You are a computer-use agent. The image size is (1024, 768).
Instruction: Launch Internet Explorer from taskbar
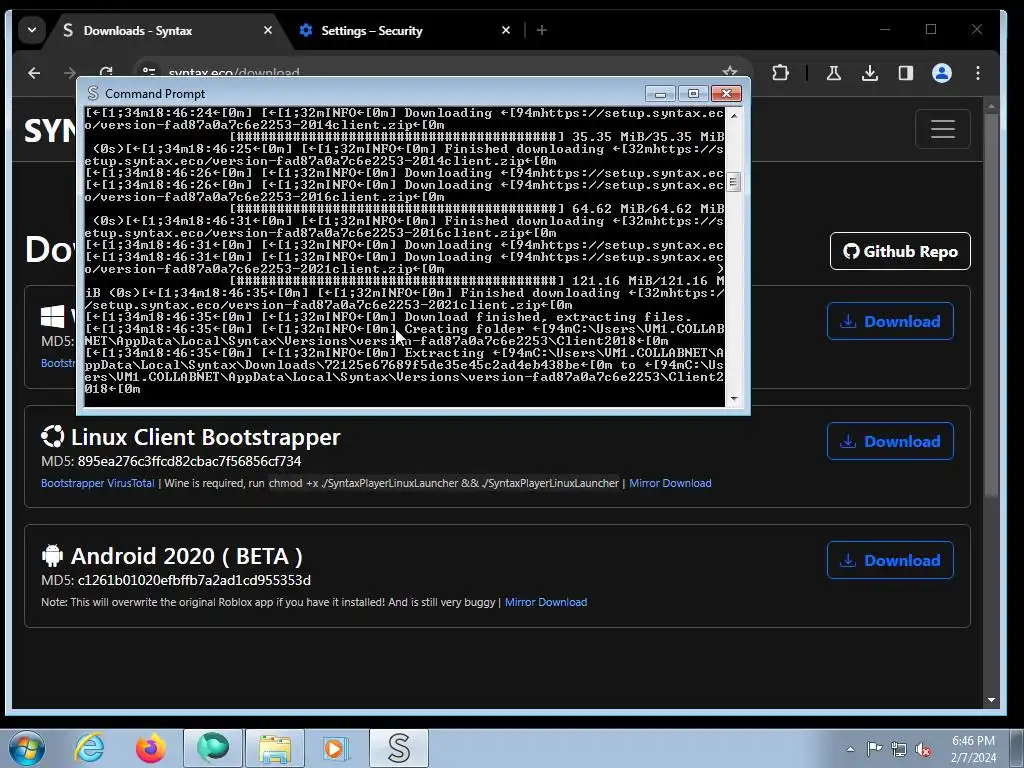pyautogui.click(x=89, y=748)
